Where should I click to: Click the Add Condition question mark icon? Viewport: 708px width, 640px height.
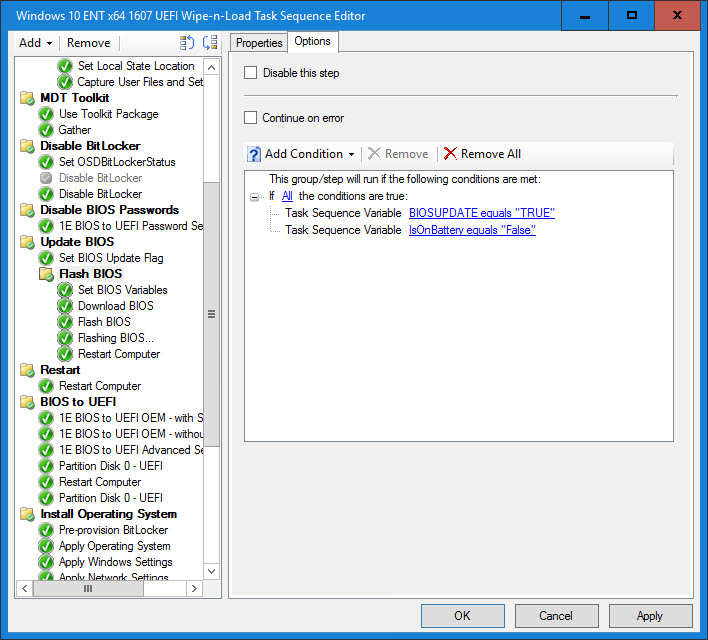coord(254,154)
